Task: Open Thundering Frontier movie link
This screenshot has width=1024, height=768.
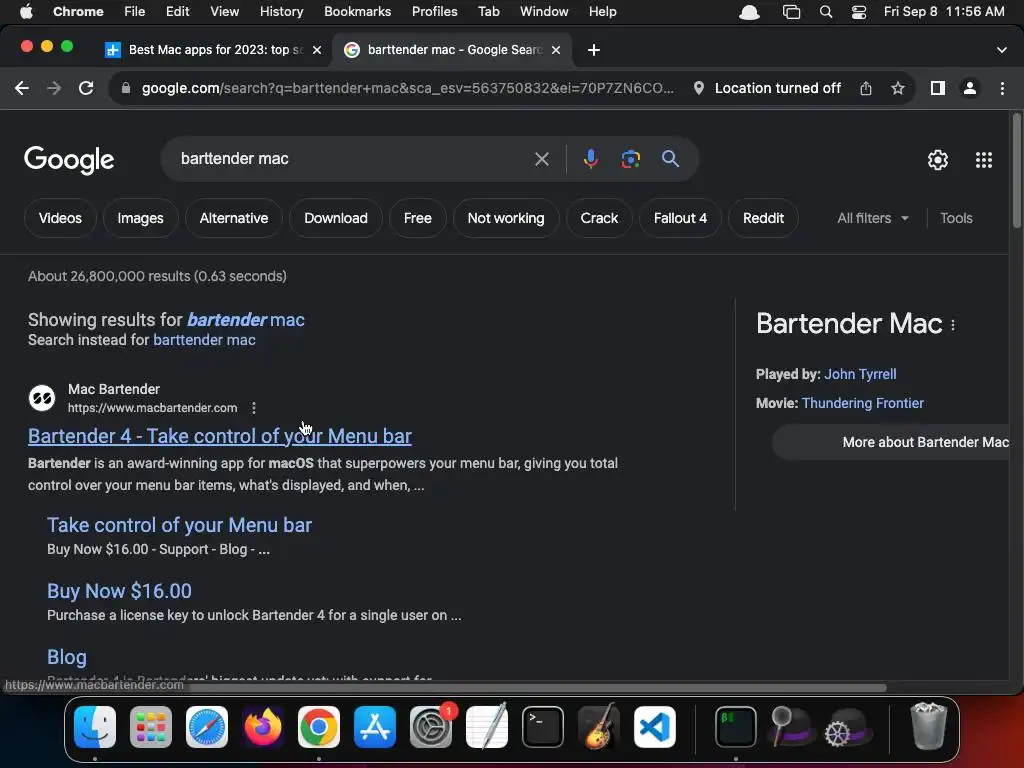Action: 863,403
